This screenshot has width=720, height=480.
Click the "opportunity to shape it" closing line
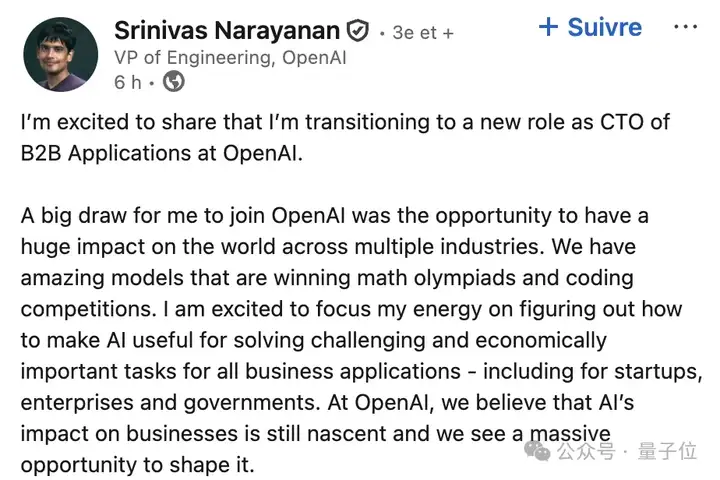pos(140,466)
